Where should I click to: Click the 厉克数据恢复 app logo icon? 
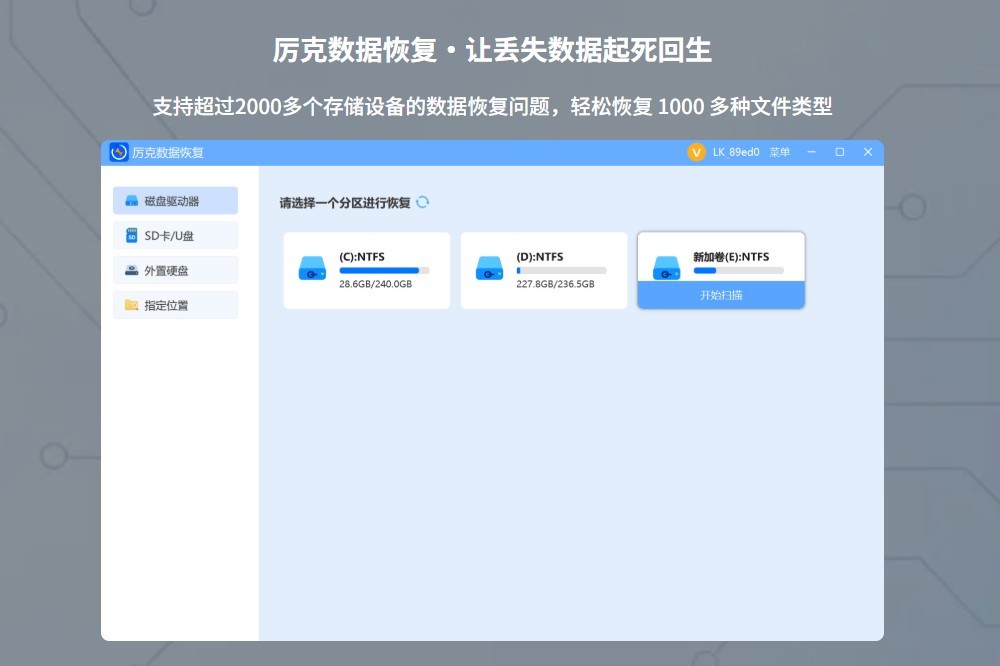tap(119, 152)
